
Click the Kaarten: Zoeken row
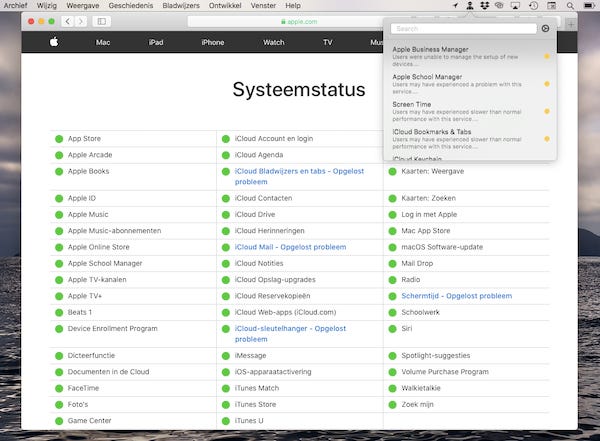tap(466, 198)
